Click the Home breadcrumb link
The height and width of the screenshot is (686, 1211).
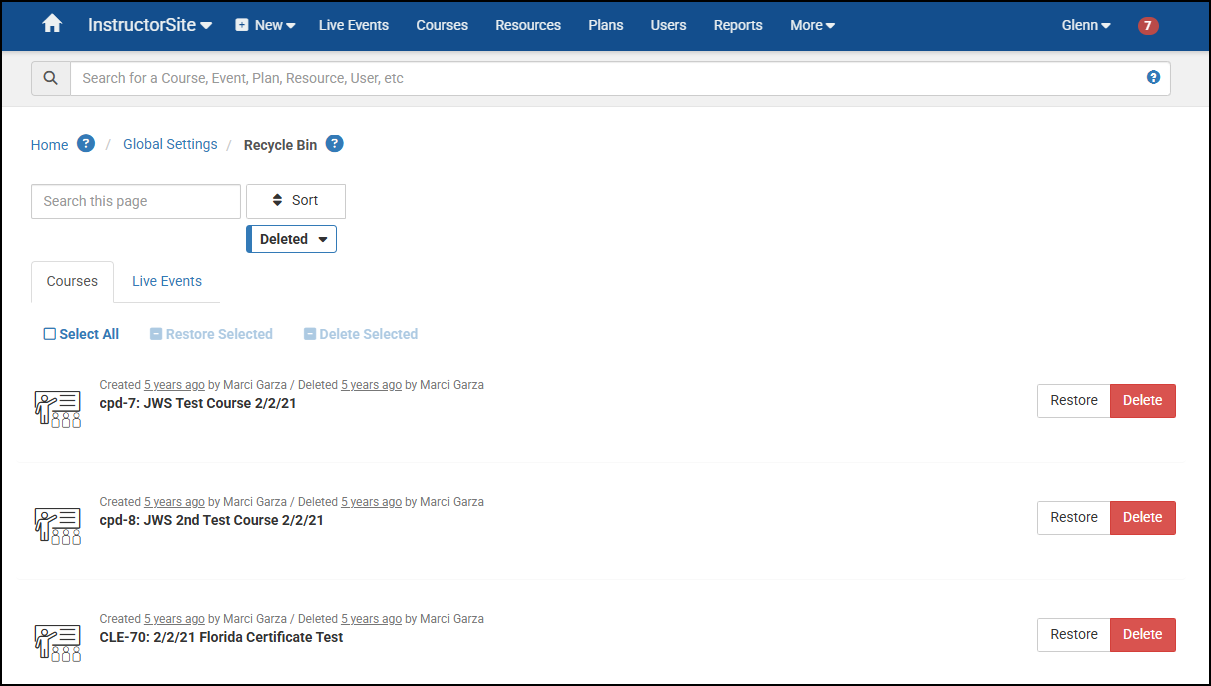50,144
